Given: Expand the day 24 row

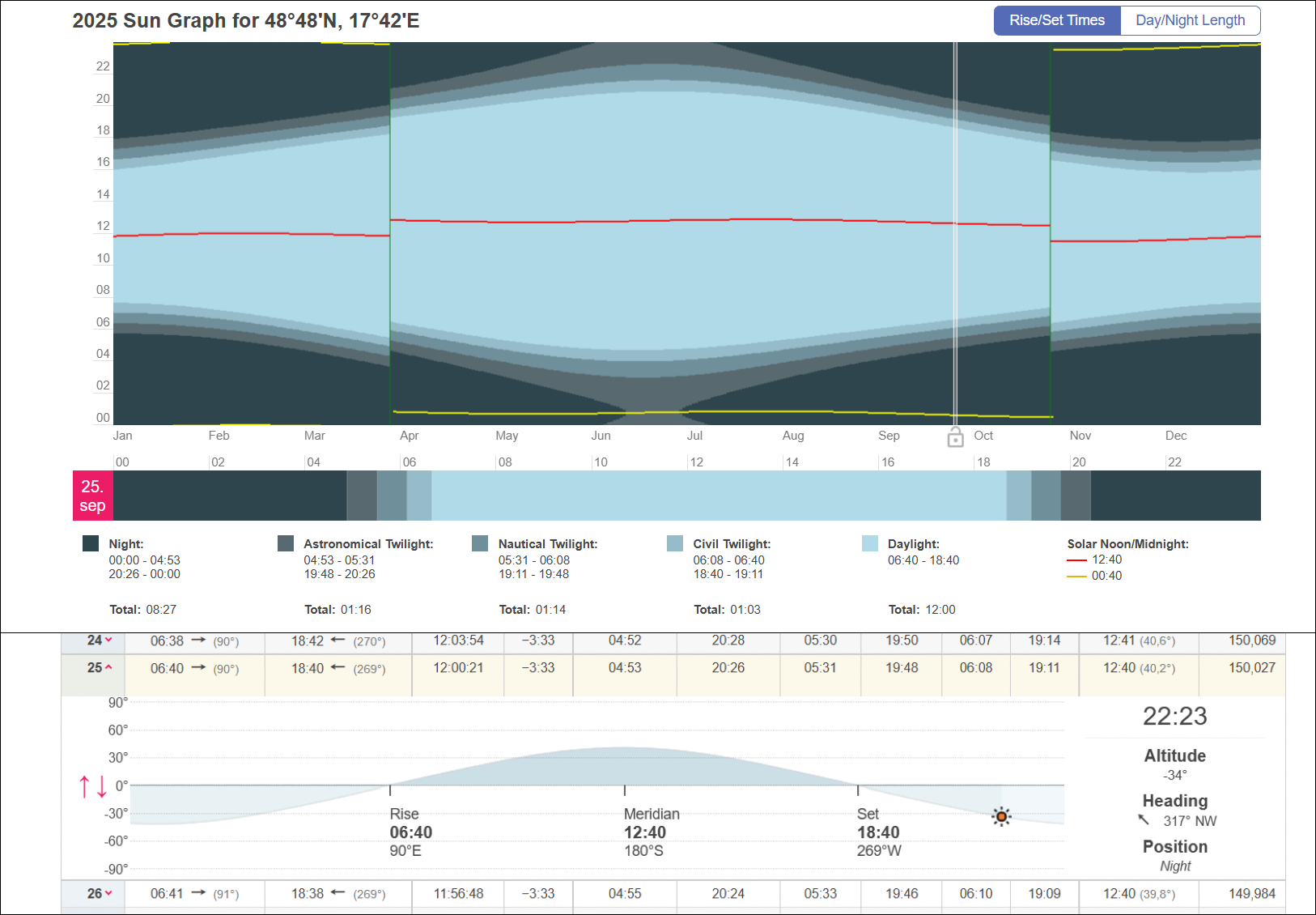Looking at the screenshot, I should 108,640.
